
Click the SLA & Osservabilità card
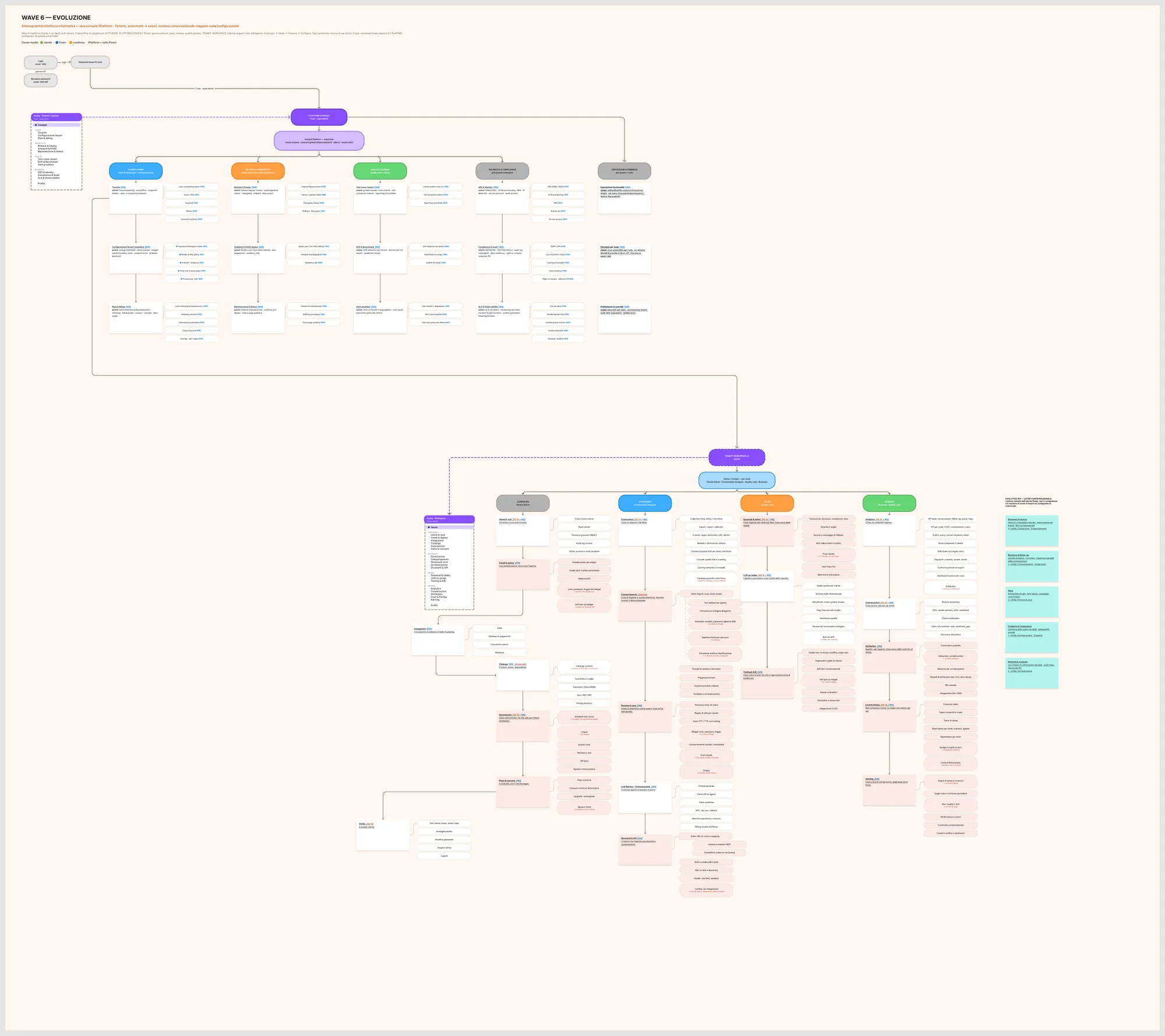click(502, 319)
